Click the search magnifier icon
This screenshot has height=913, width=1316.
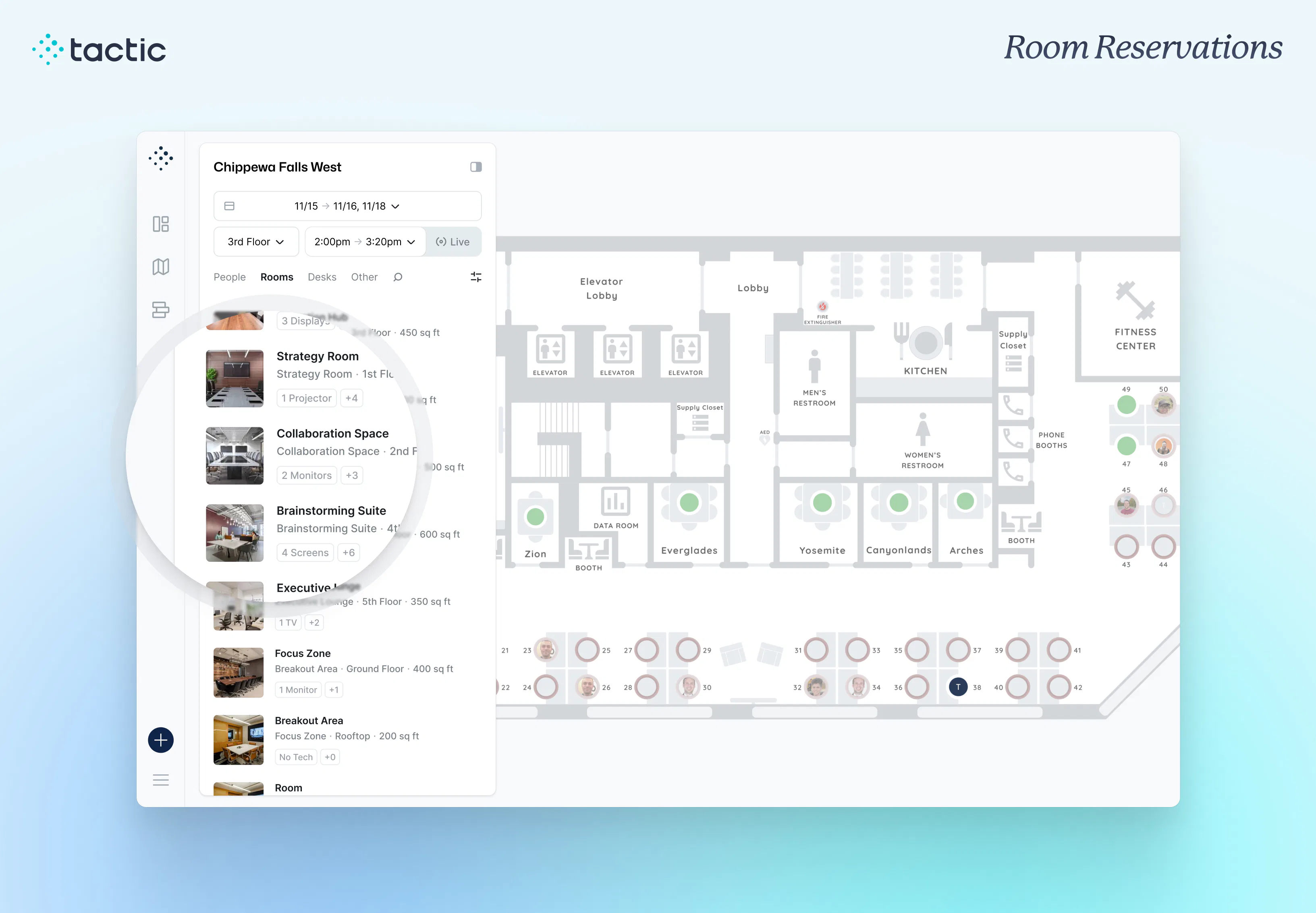coord(398,277)
